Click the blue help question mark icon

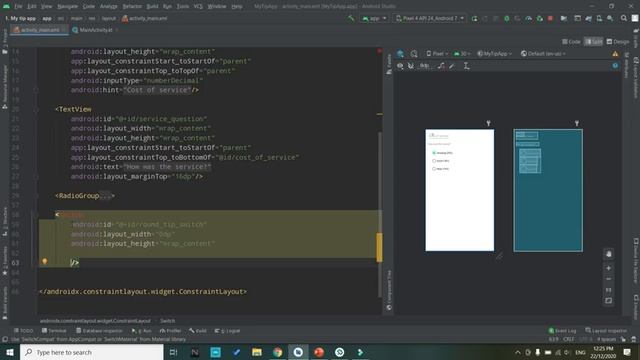pos(615,66)
